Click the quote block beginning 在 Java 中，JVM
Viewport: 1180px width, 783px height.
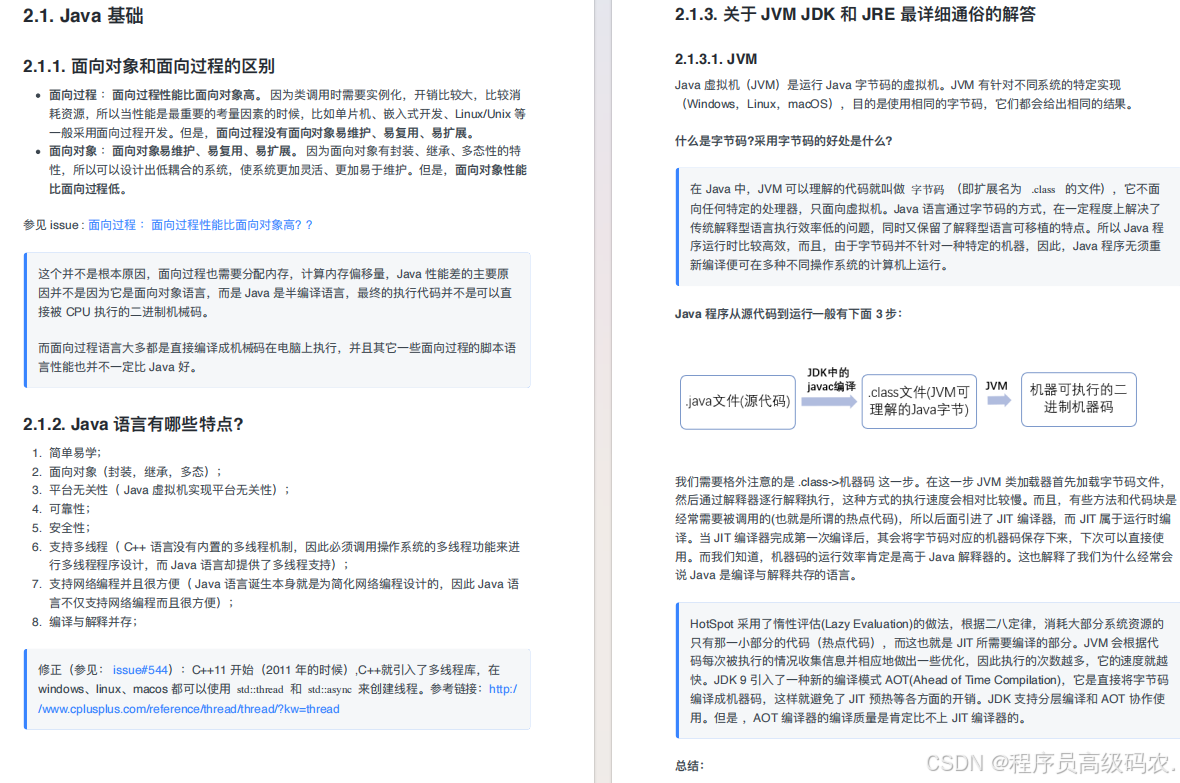pos(927,227)
